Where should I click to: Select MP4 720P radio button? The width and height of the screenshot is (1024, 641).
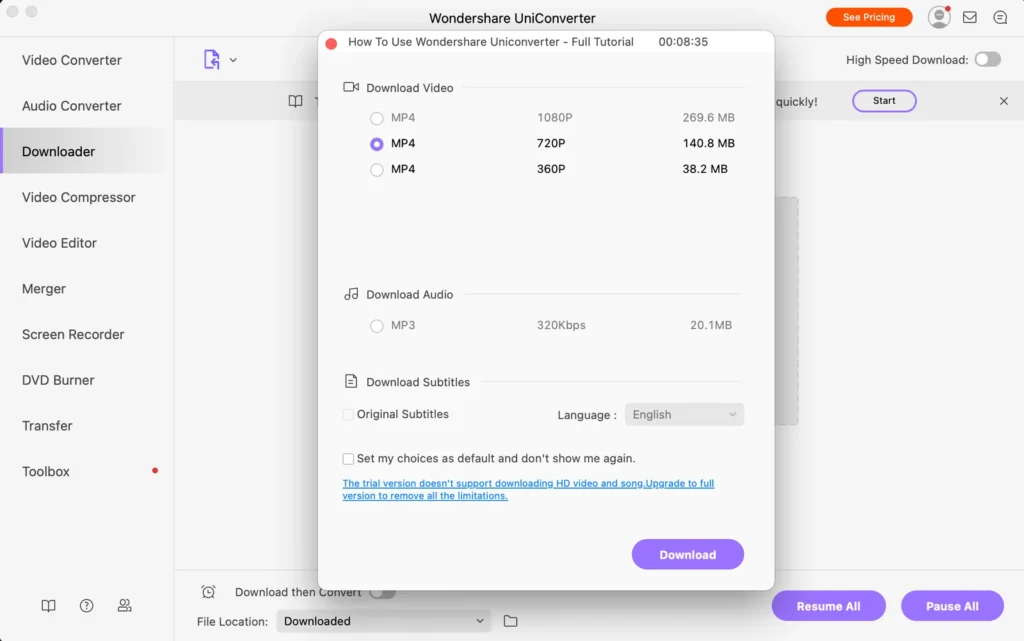click(376, 144)
